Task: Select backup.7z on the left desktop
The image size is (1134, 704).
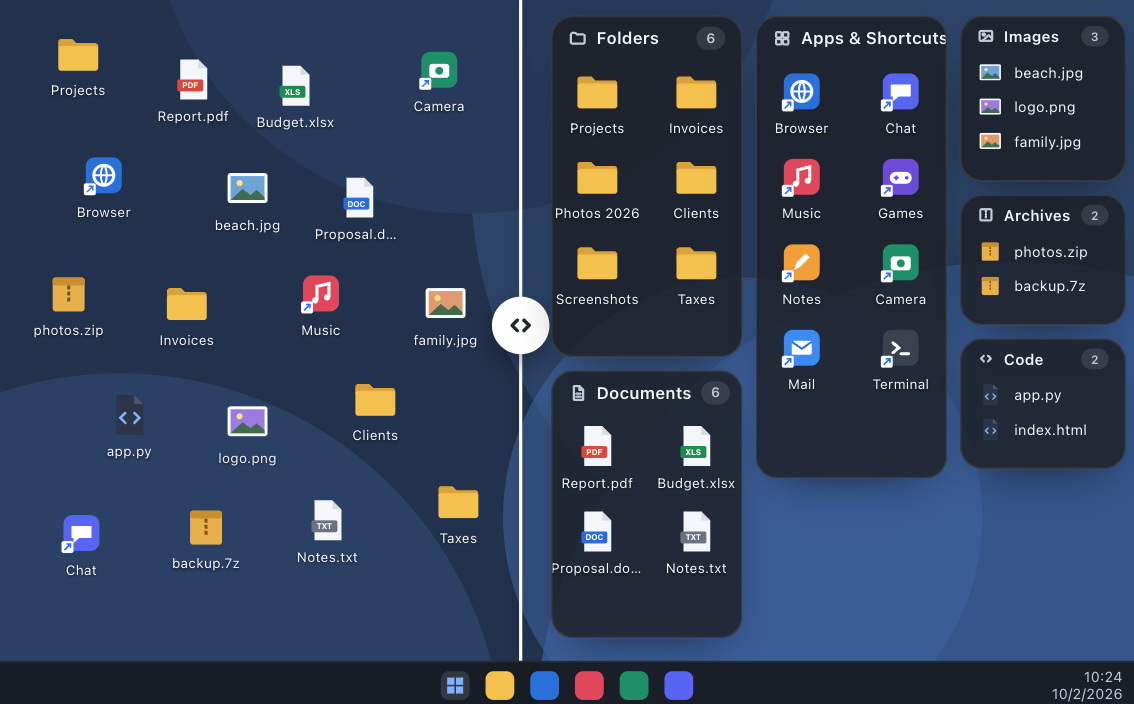Action: coord(205,538)
